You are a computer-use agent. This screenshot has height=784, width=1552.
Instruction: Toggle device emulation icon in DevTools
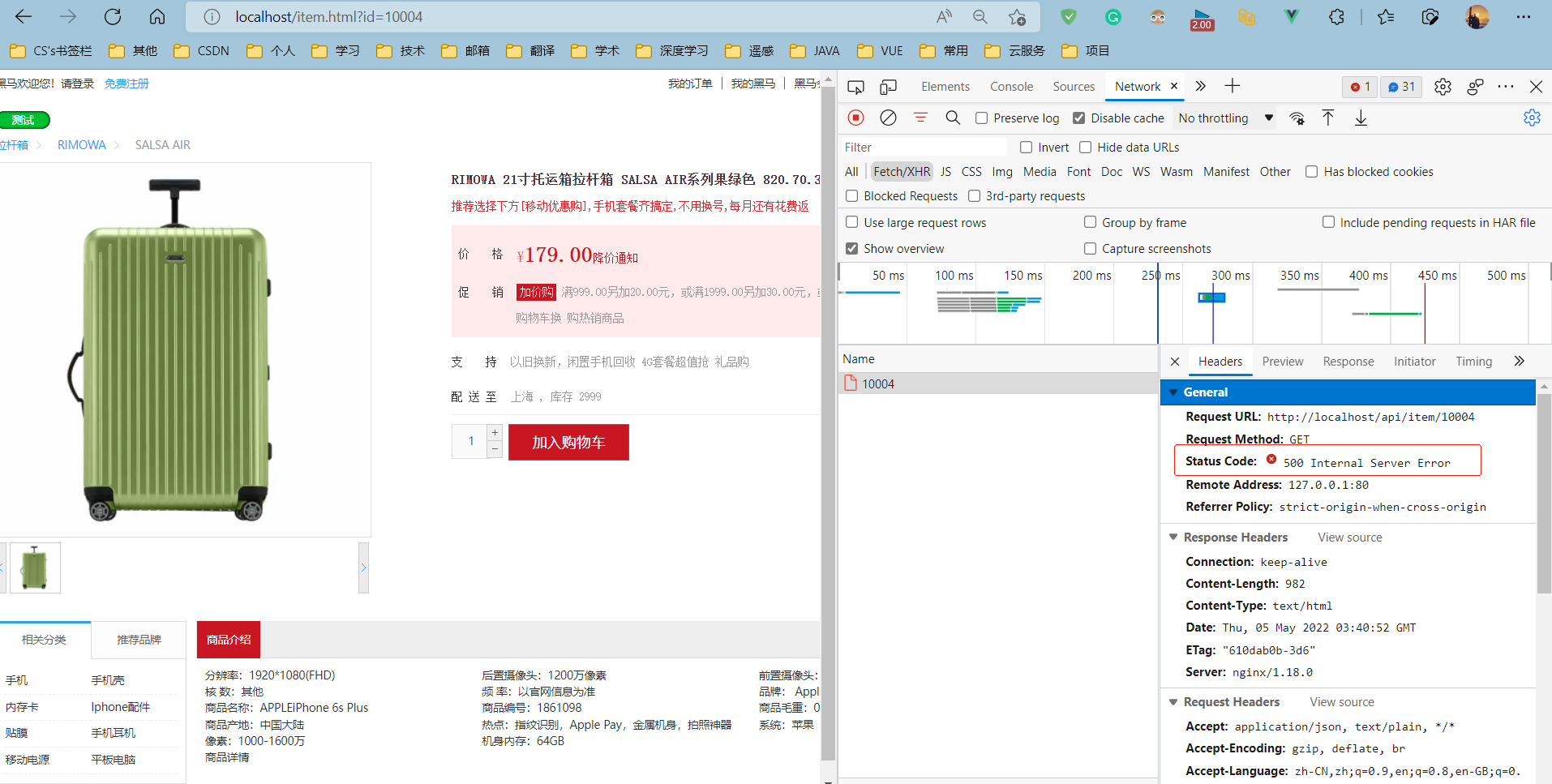tap(889, 87)
